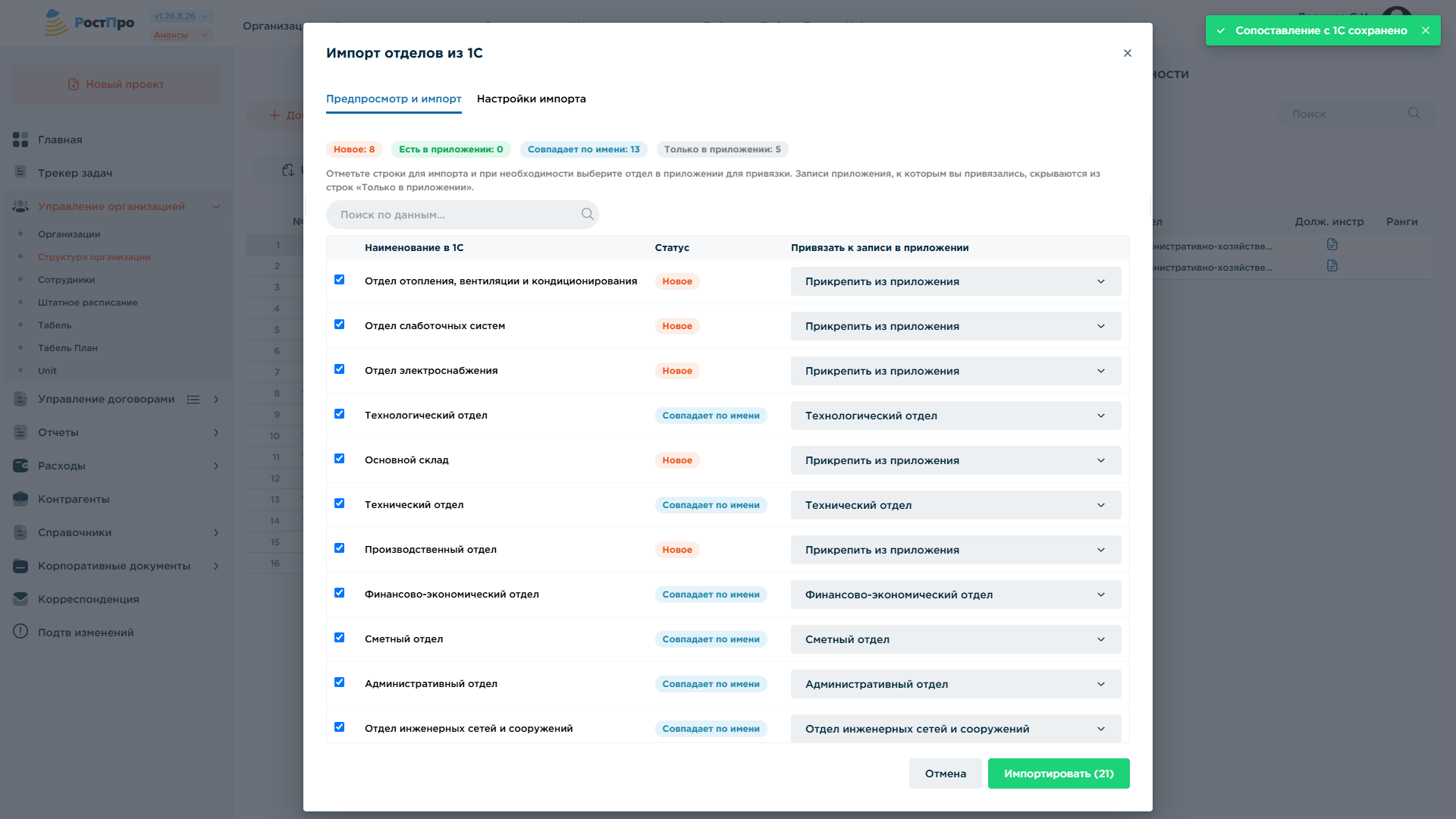This screenshot has height=819, width=1456.
Task: Uncheck 'Технологический отдел' row
Action: [x=340, y=414]
